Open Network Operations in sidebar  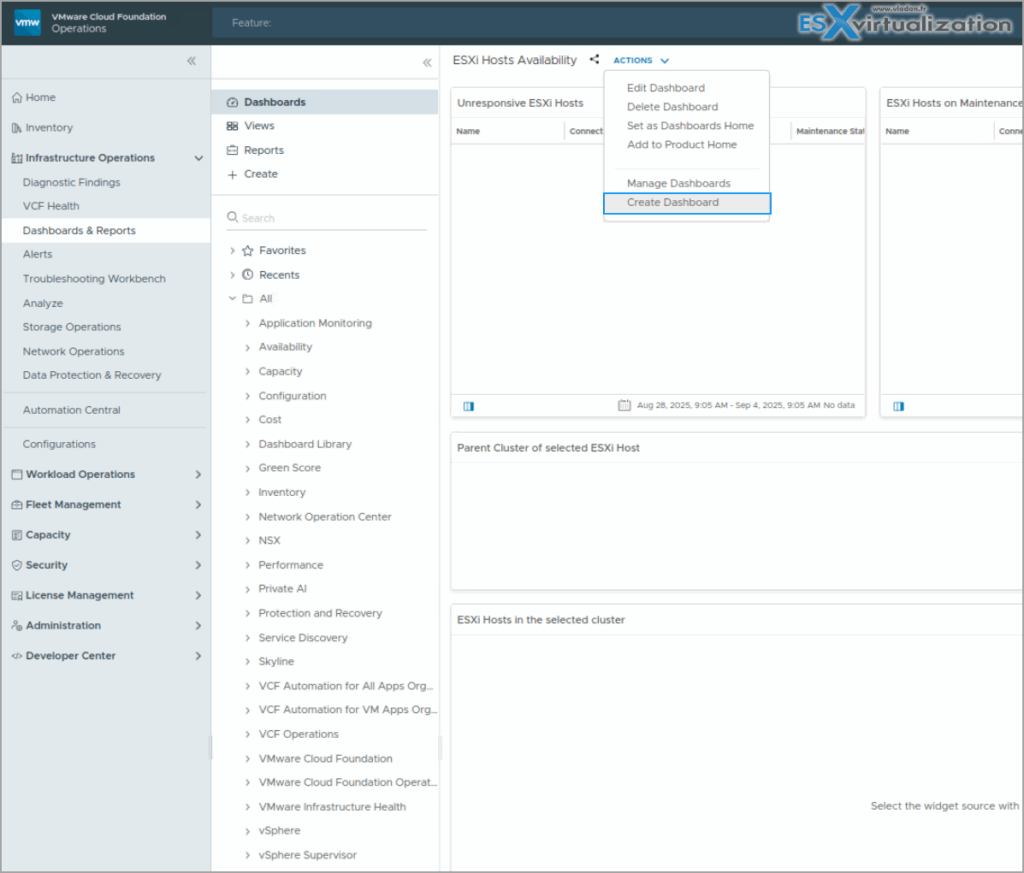(73, 352)
